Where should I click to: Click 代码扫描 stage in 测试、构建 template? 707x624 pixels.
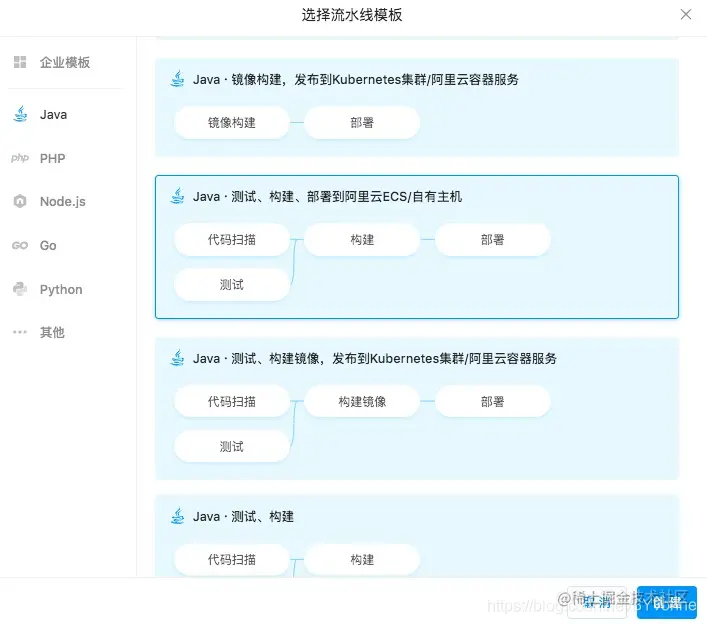click(x=232, y=560)
